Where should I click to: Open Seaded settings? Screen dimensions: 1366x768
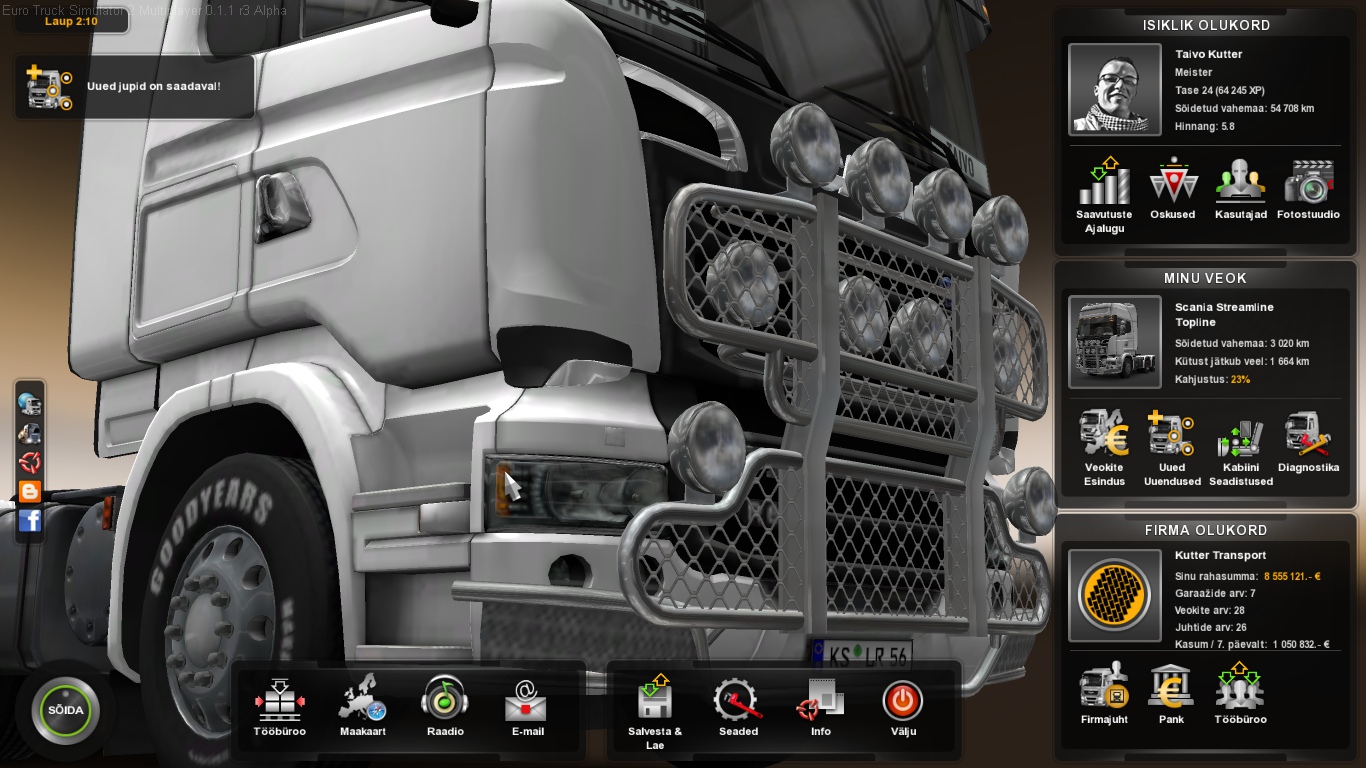[x=738, y=707]
